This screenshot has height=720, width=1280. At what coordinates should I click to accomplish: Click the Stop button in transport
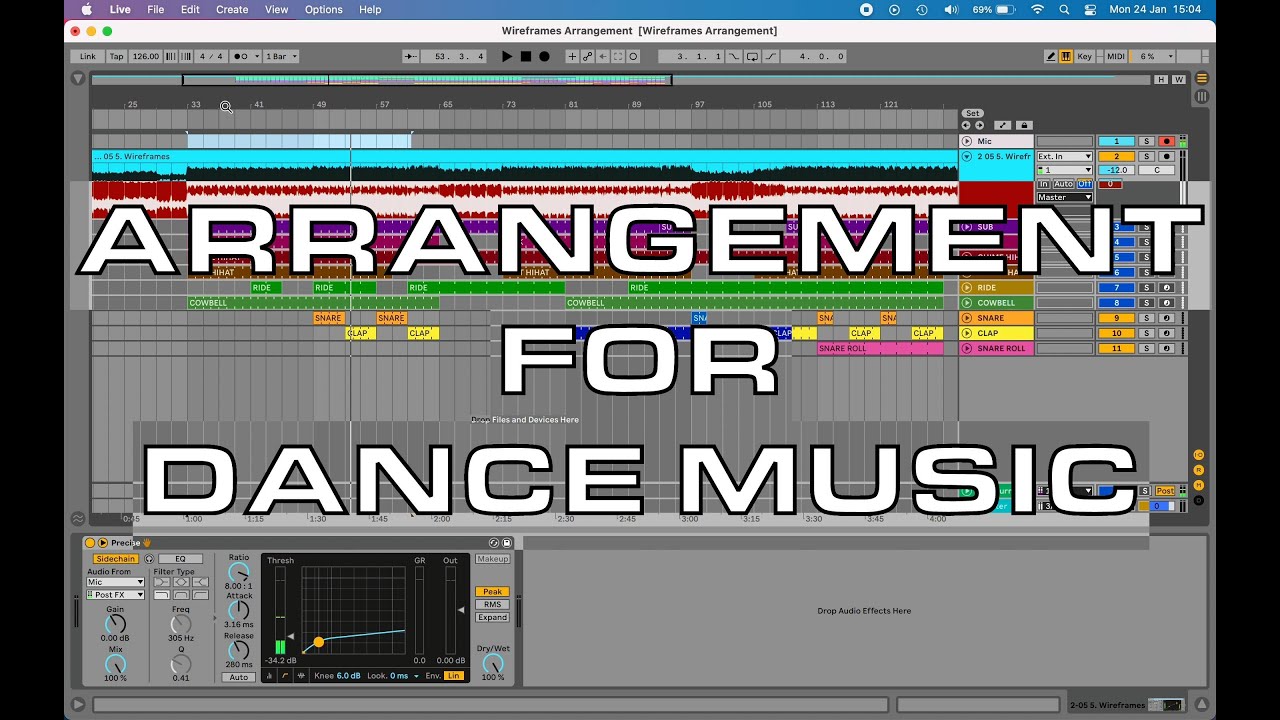pos(525,57)
